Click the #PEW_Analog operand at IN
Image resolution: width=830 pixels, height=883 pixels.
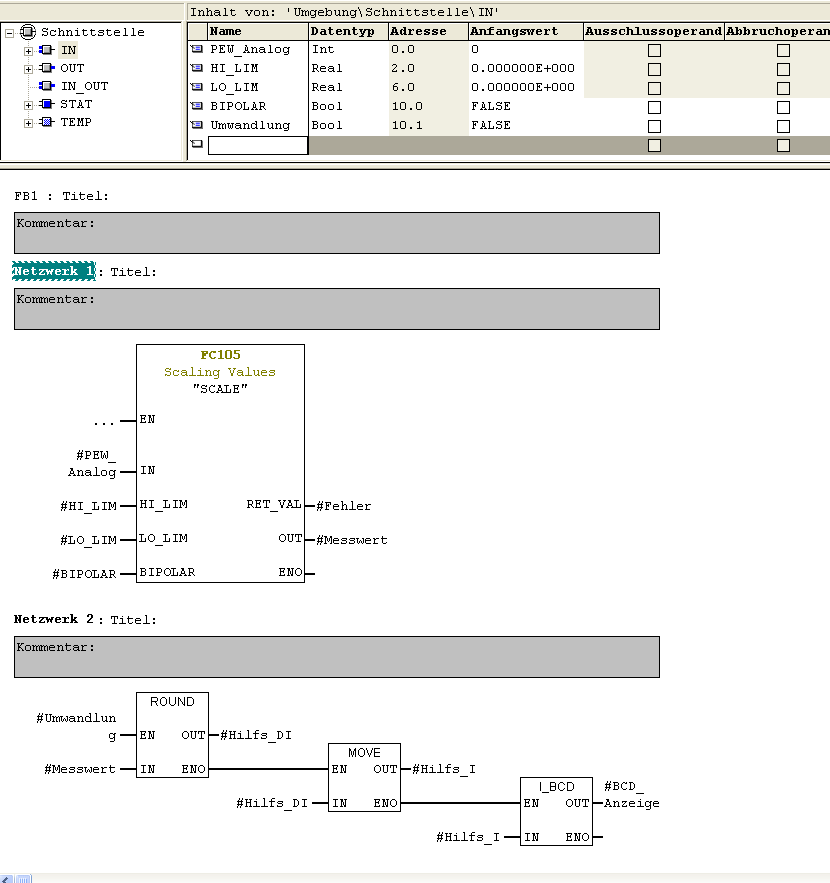click(92, 463)
